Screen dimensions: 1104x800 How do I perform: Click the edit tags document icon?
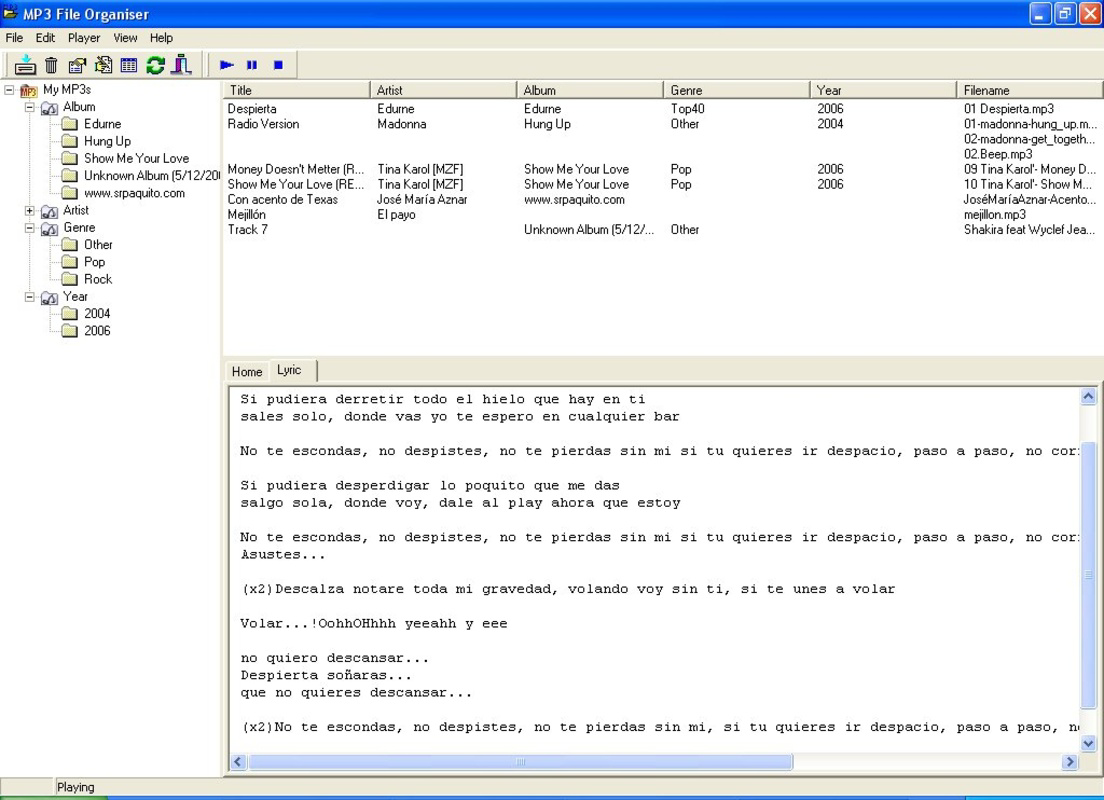click(104, 65)
